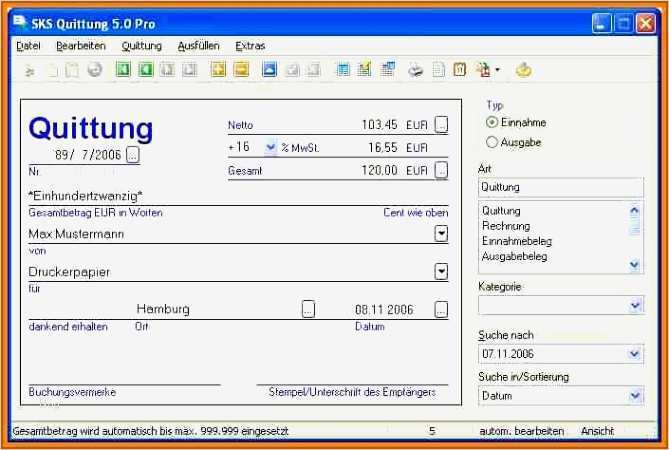This screenshot has height=450, width=669.
Task: Click the Art text input field
Action: (561, 187)
